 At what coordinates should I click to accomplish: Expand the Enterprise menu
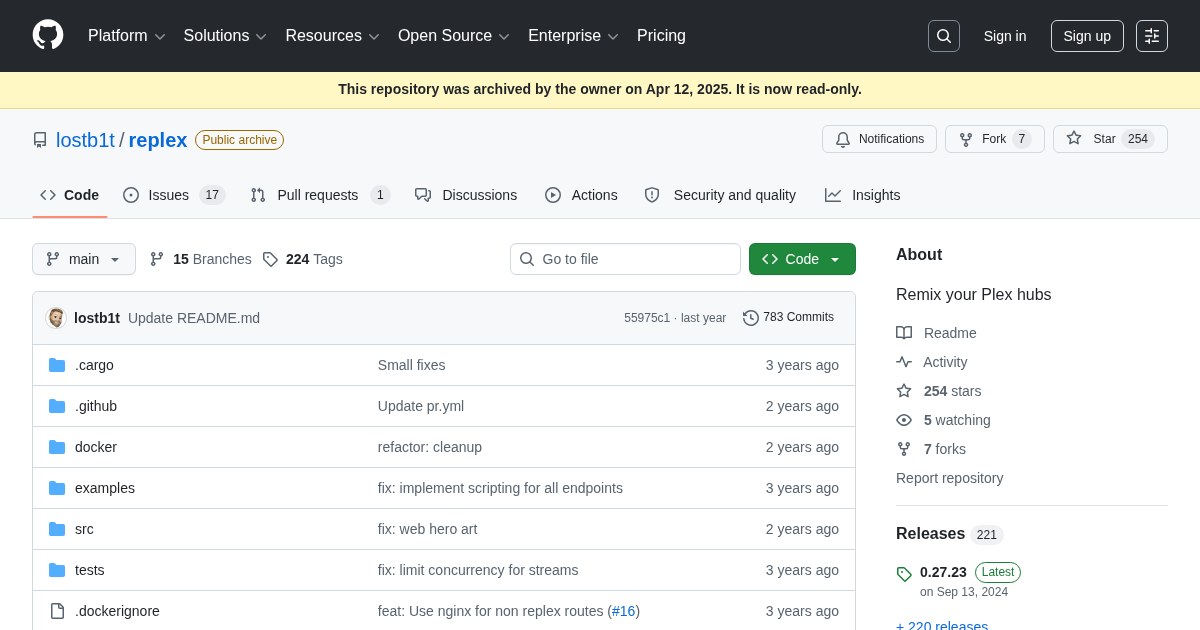point(573,36)
